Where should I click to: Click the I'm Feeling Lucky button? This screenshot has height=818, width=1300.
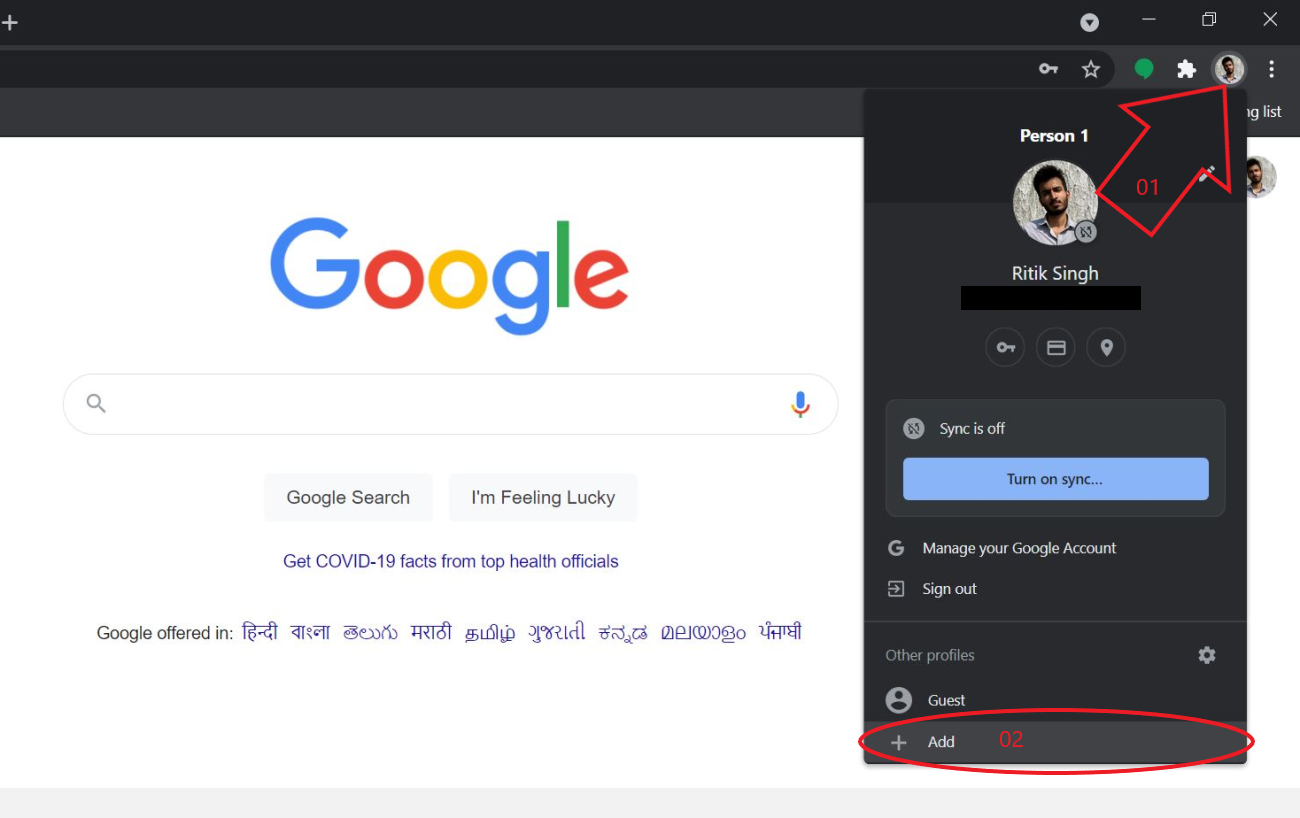click(543, 497)
